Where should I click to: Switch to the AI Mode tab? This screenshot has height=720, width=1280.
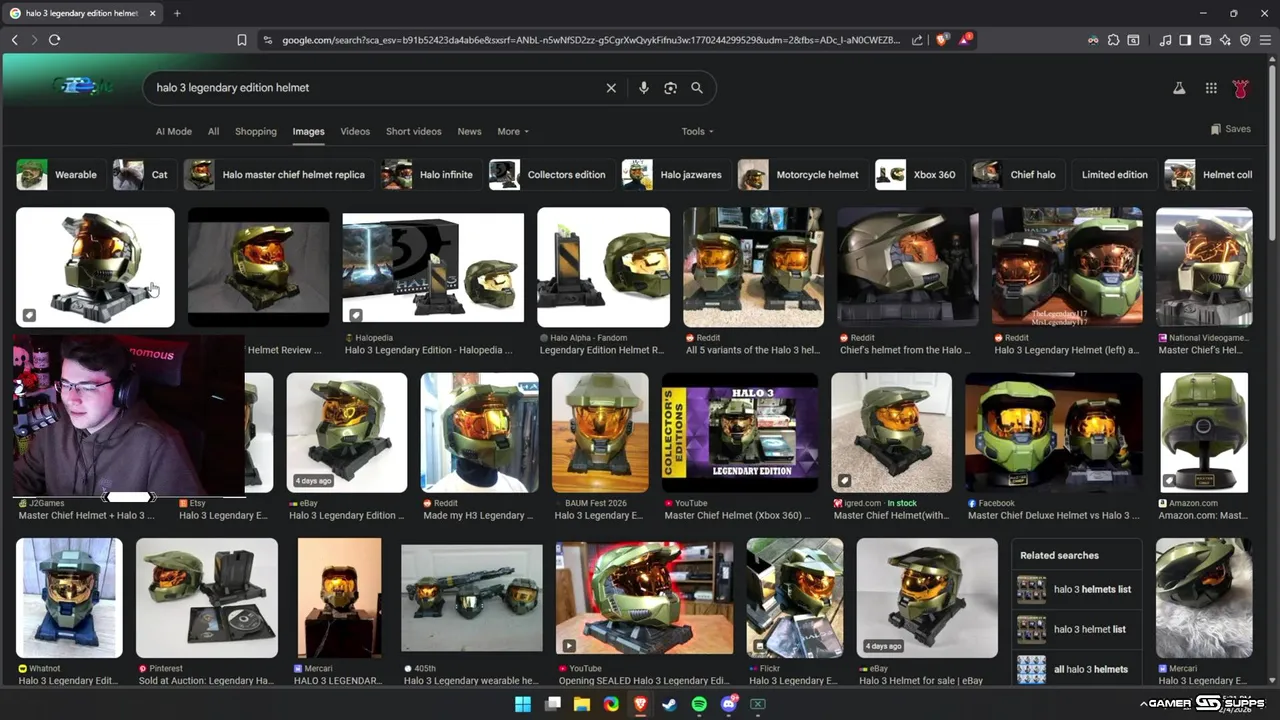(x=174, y=131)
